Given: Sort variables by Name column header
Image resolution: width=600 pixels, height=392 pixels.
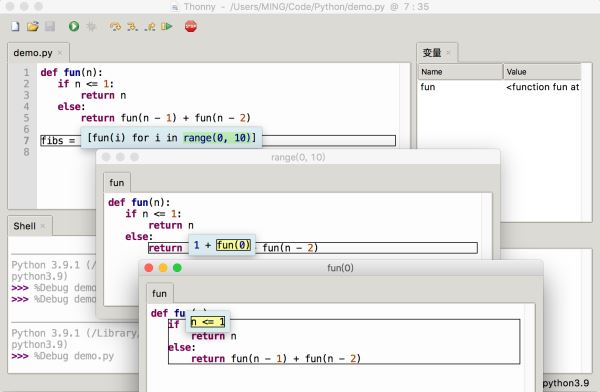Looking at the screenshot, I should click(460, 72).
